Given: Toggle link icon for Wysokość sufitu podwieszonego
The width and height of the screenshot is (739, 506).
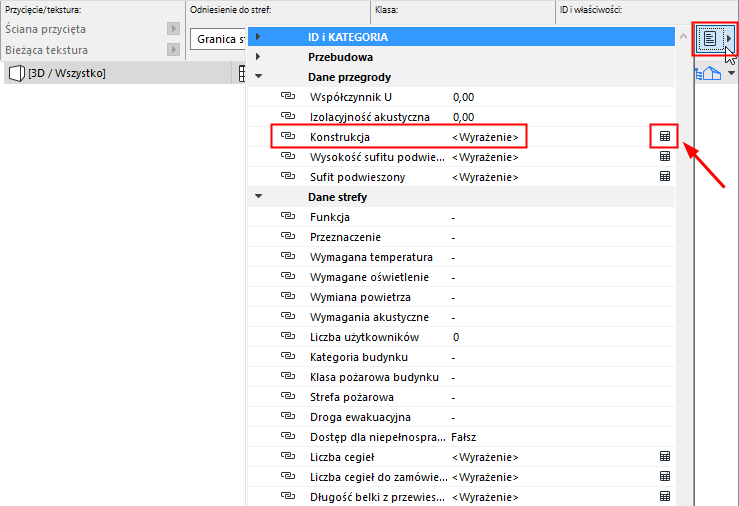Looking at the screenshot, I should click(x=287, y=156).
